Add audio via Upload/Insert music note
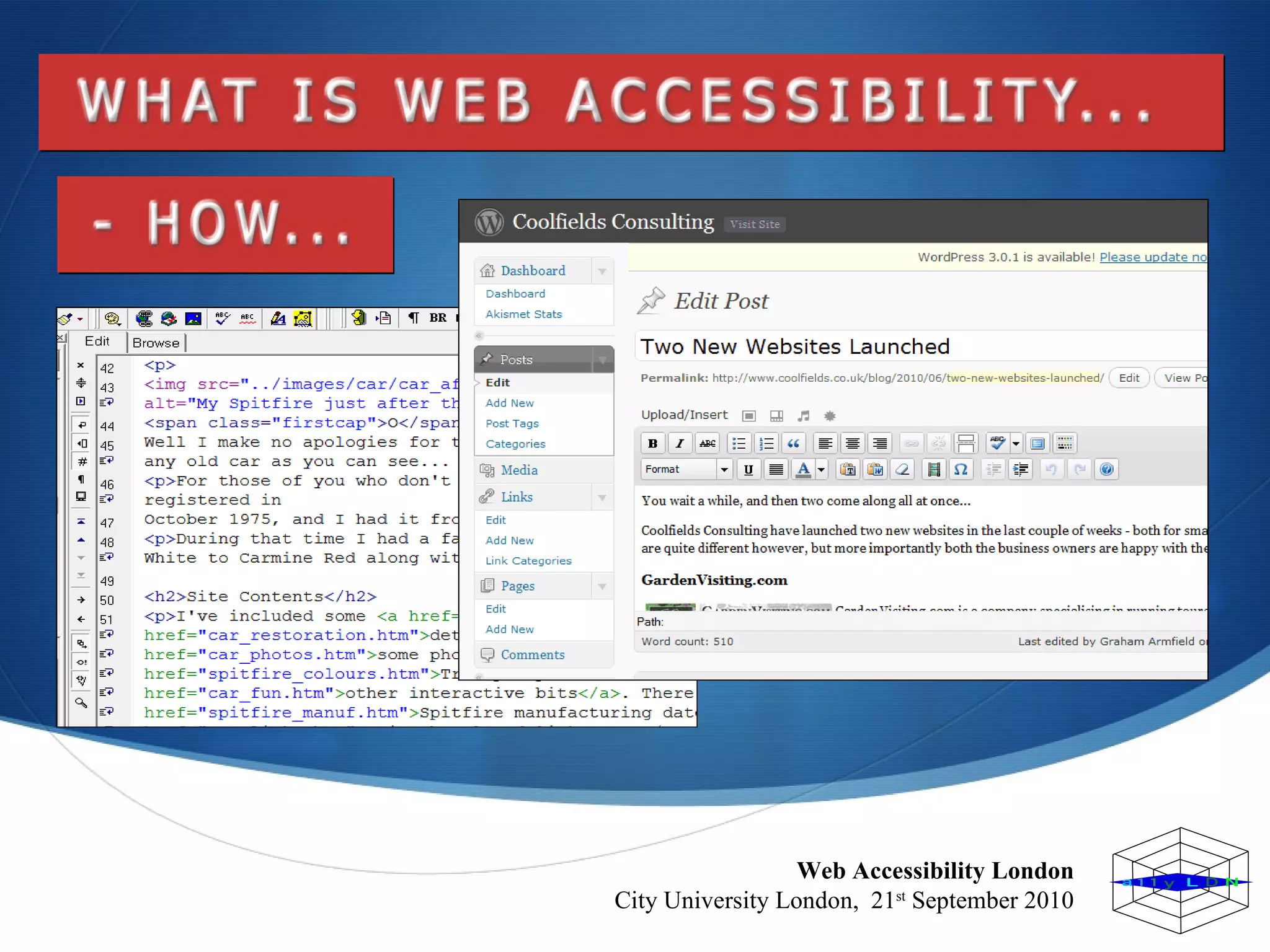This screenshot has width=1270, height=952. tap(804, 416)
